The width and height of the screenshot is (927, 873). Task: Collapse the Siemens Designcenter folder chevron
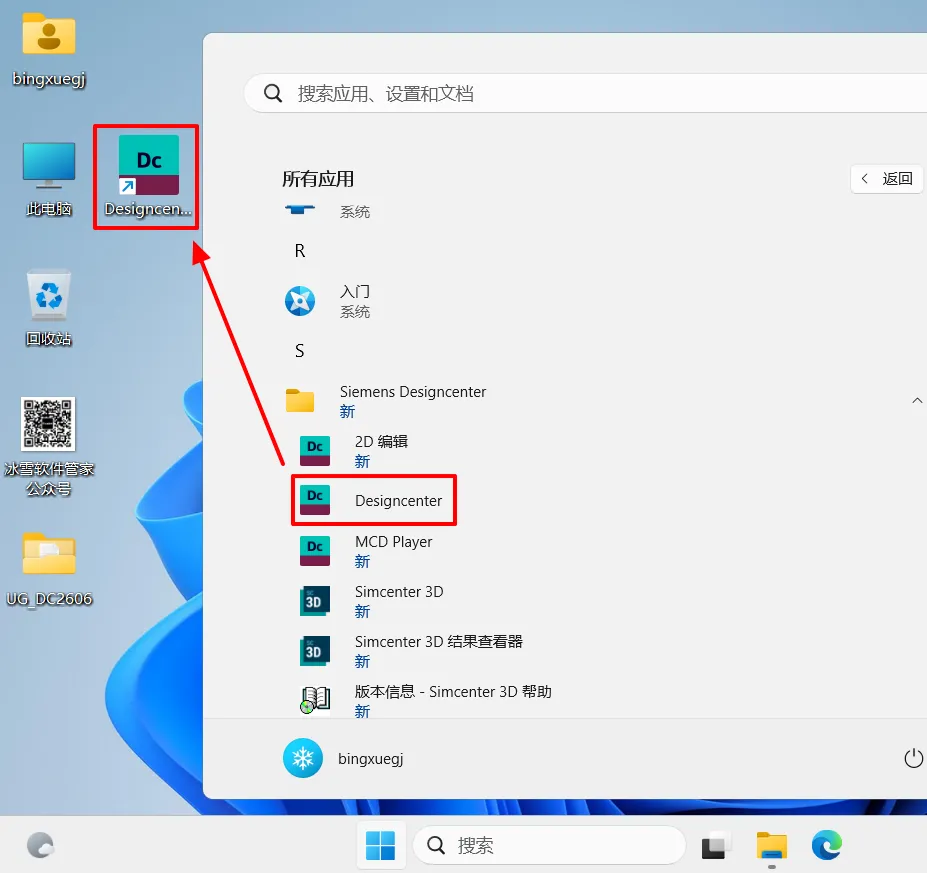[x=916, y=401]
